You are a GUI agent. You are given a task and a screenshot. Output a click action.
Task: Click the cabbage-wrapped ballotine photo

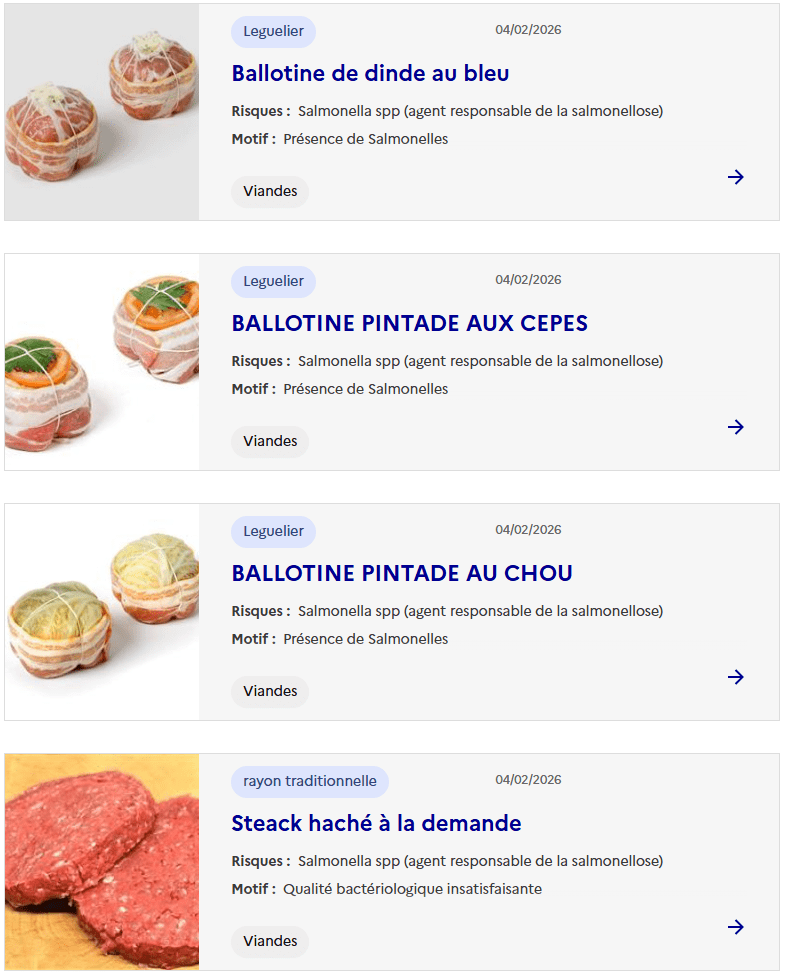pyautogui.click(x=102, y=612)
